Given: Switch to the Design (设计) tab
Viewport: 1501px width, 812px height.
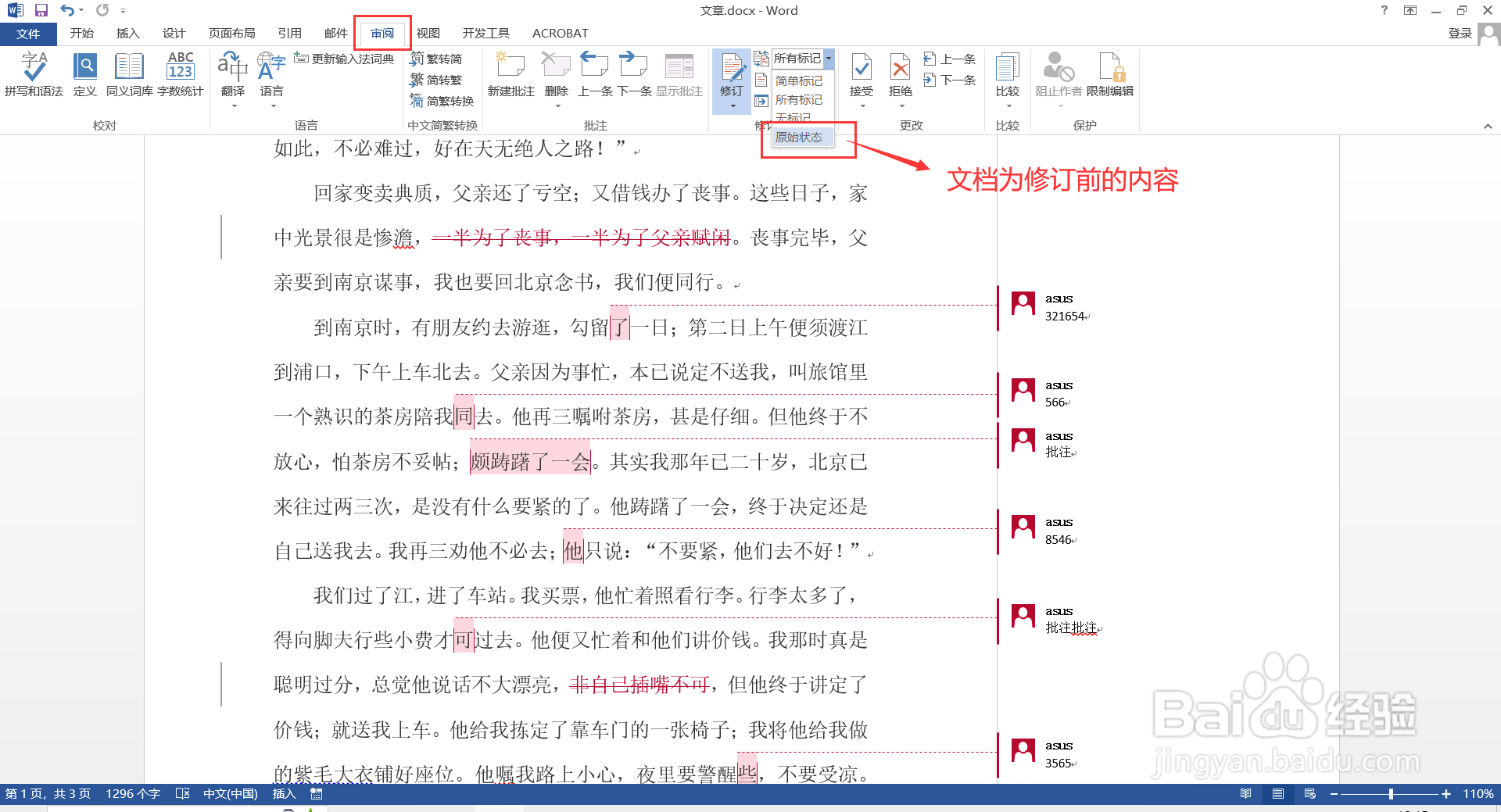Looking at the screenshot, I should [174, 34].
